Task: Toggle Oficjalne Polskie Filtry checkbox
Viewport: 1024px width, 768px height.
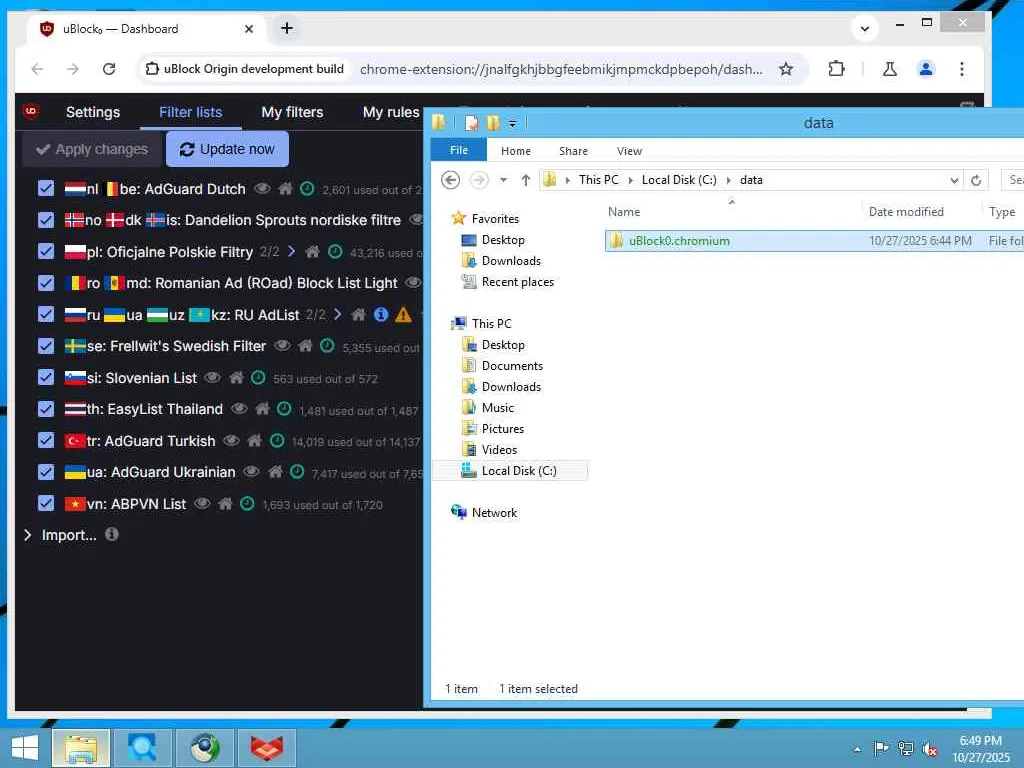Action: pos(46,251)
